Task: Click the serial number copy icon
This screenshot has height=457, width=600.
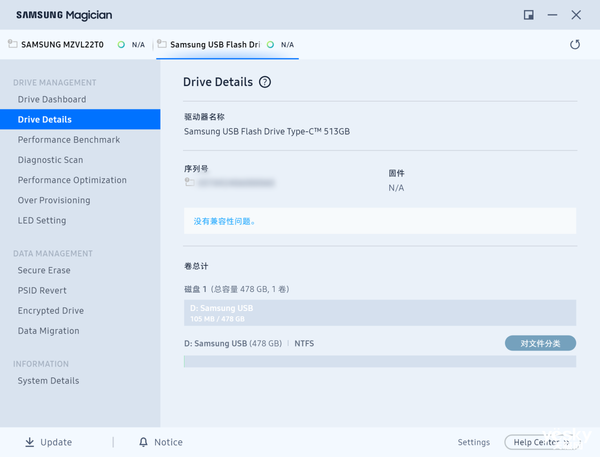Action: (189, 184)
